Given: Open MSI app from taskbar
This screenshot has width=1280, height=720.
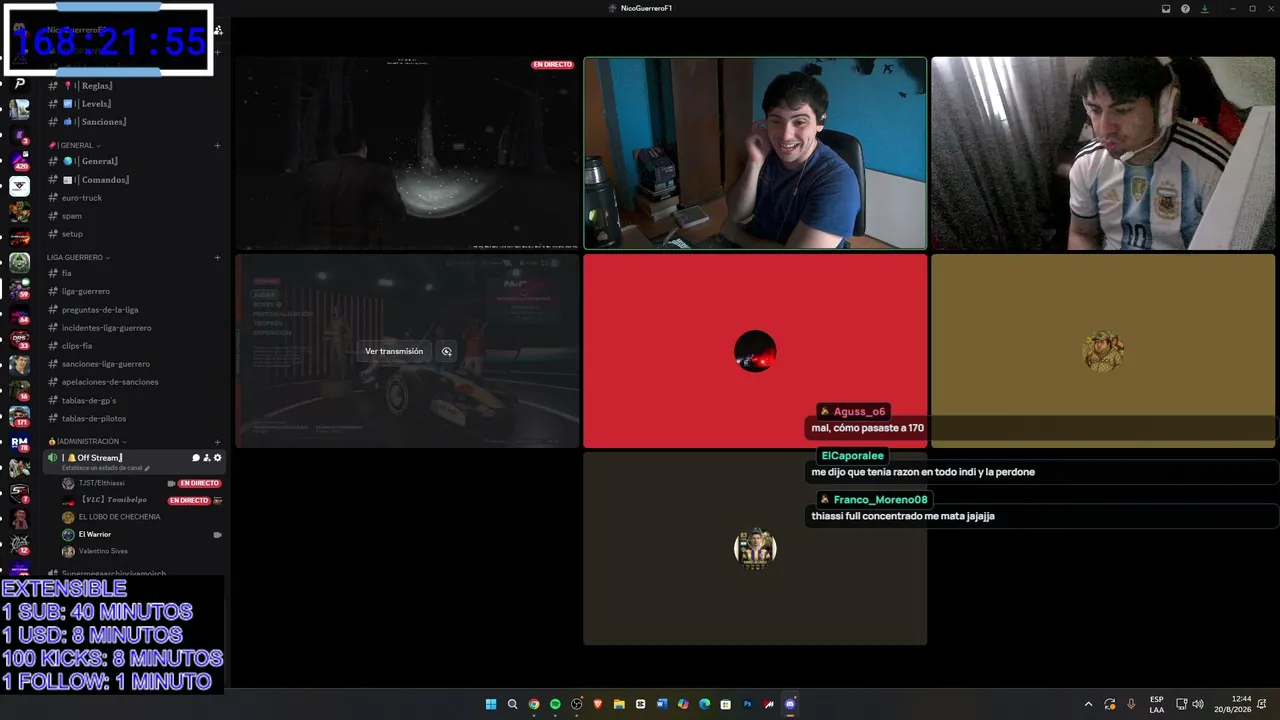Looking at the screenshot, I should (x=769, y=704).
